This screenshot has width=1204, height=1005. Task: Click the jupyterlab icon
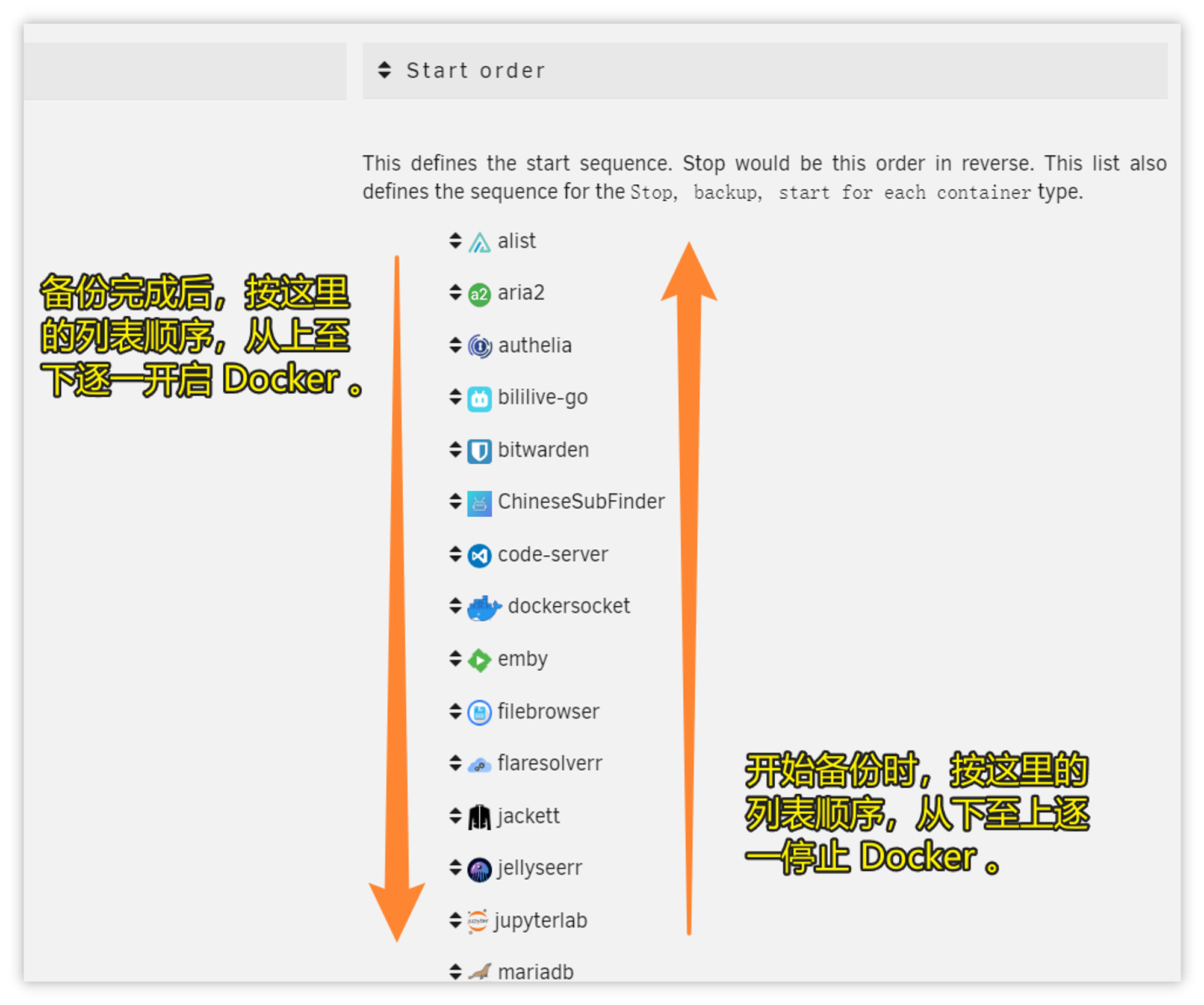[x=477, y=922]
